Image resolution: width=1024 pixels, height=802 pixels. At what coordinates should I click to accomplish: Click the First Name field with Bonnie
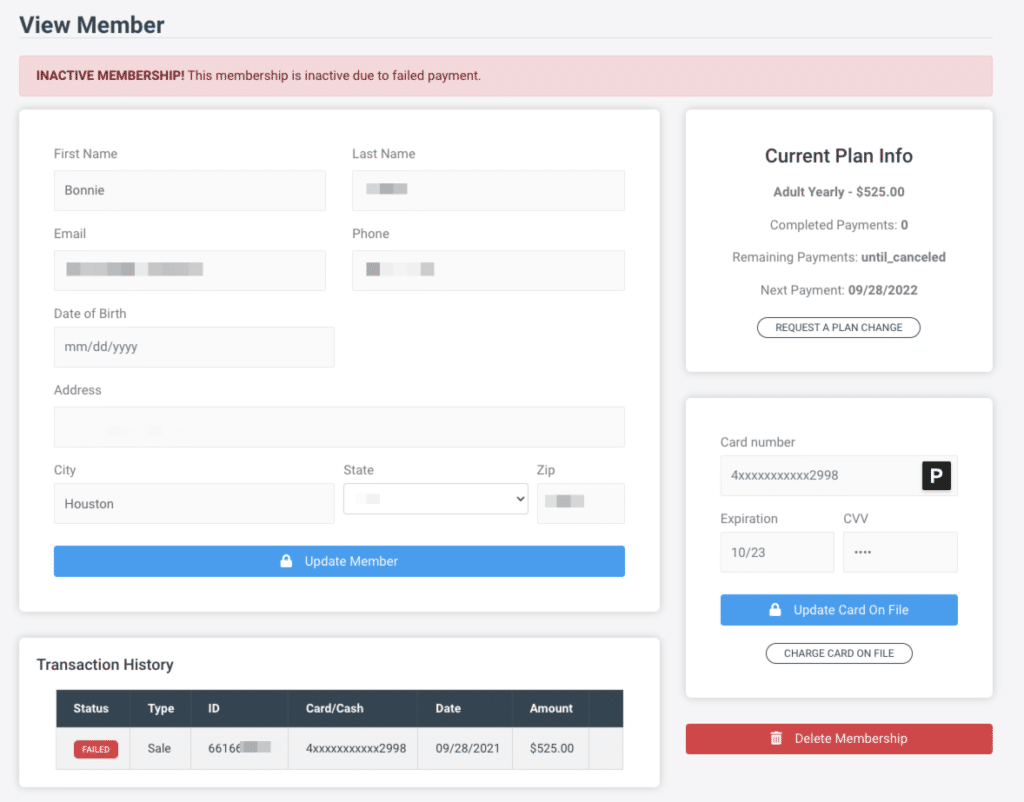tap(189, 191)
